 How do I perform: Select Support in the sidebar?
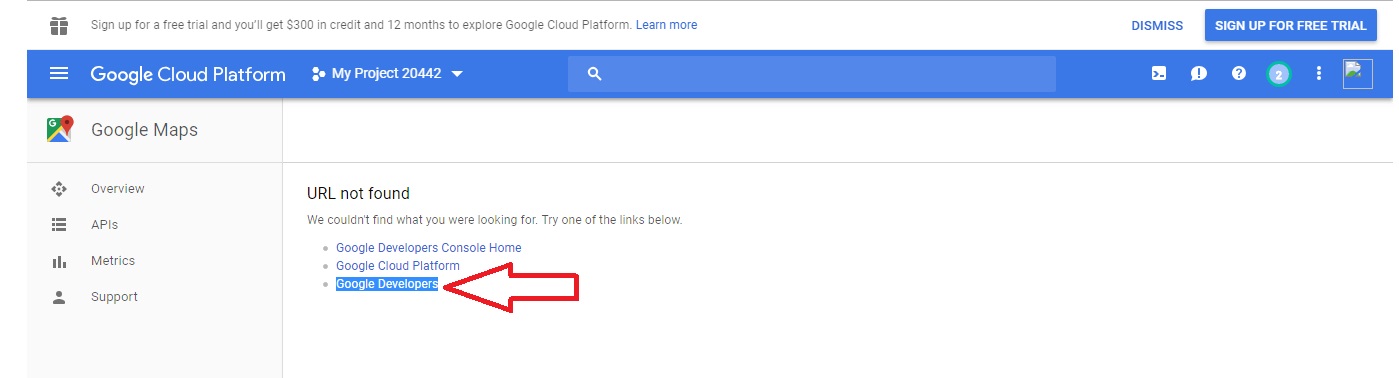pos(115,297)
